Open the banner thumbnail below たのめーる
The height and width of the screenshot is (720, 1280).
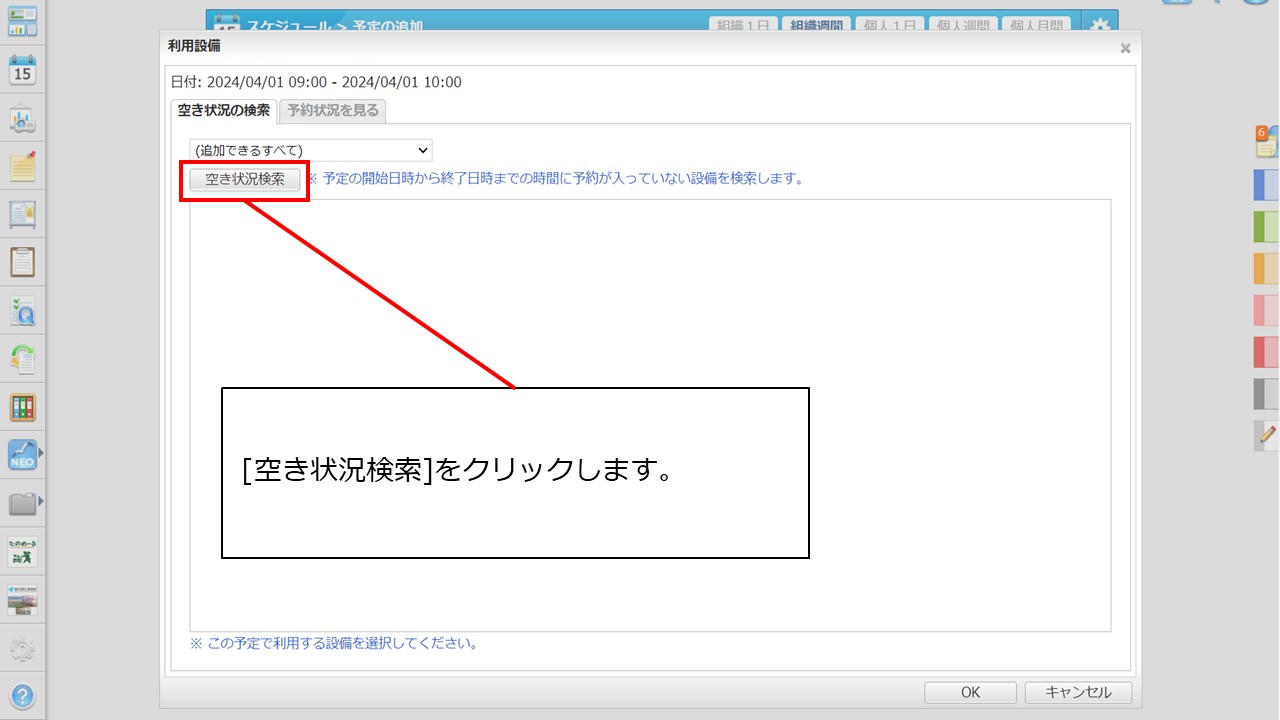coord(22,599)
